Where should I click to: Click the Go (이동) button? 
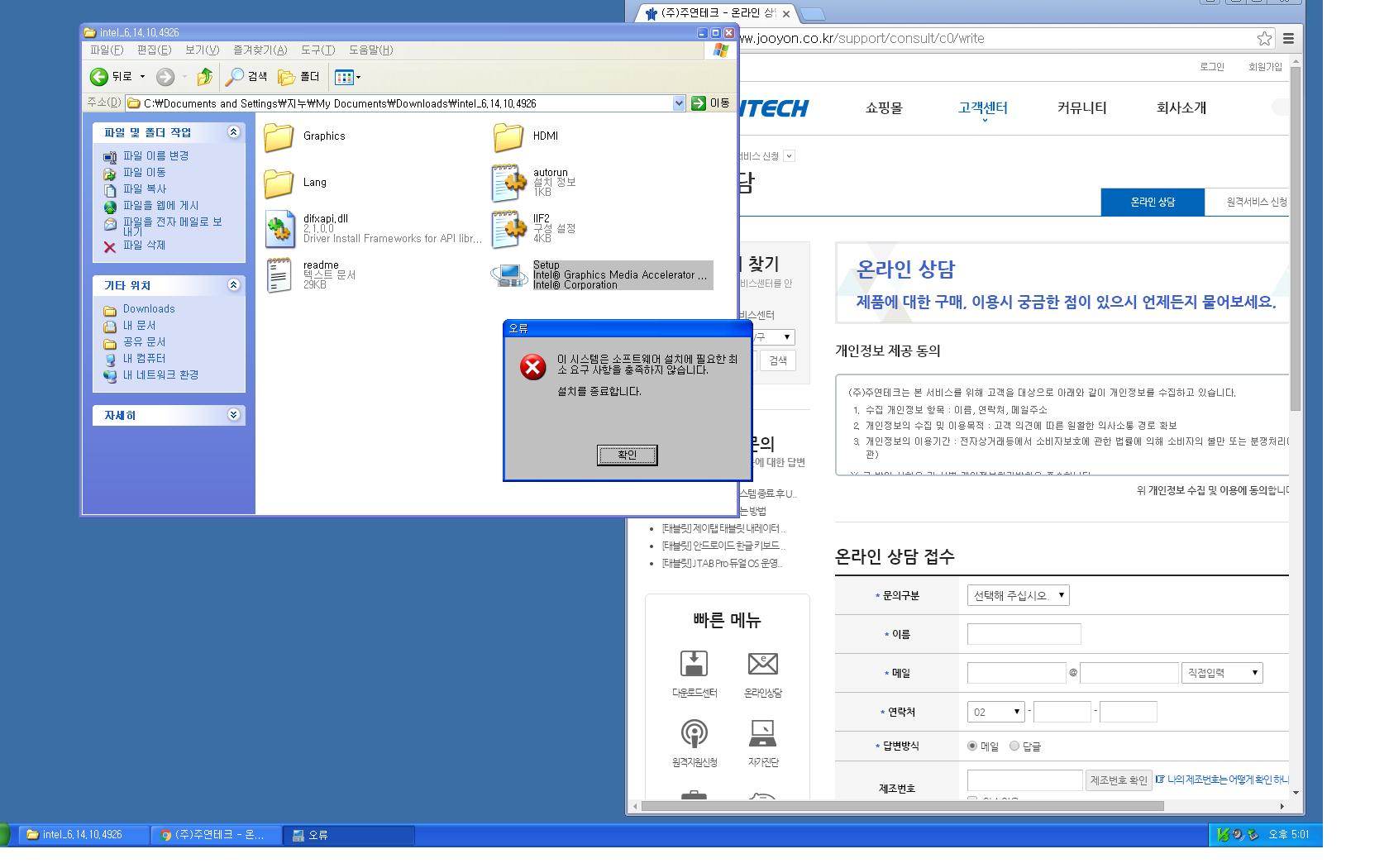click(711, 103)
